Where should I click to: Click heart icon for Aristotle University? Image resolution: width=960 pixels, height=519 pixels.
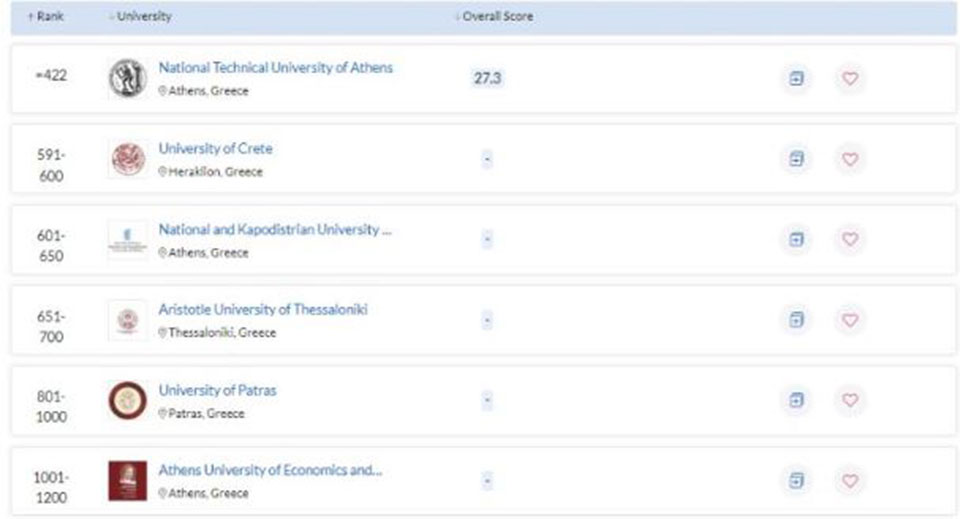850,320
